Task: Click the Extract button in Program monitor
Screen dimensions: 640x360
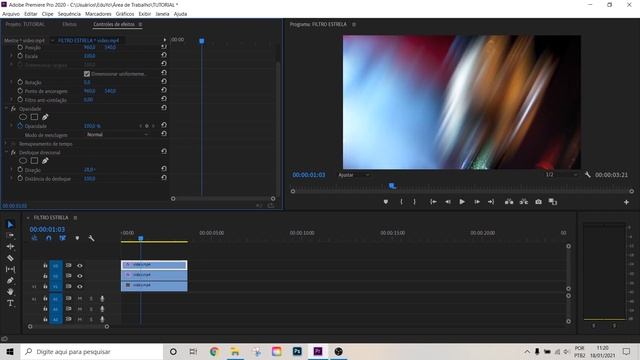Action: coord(524,202)
